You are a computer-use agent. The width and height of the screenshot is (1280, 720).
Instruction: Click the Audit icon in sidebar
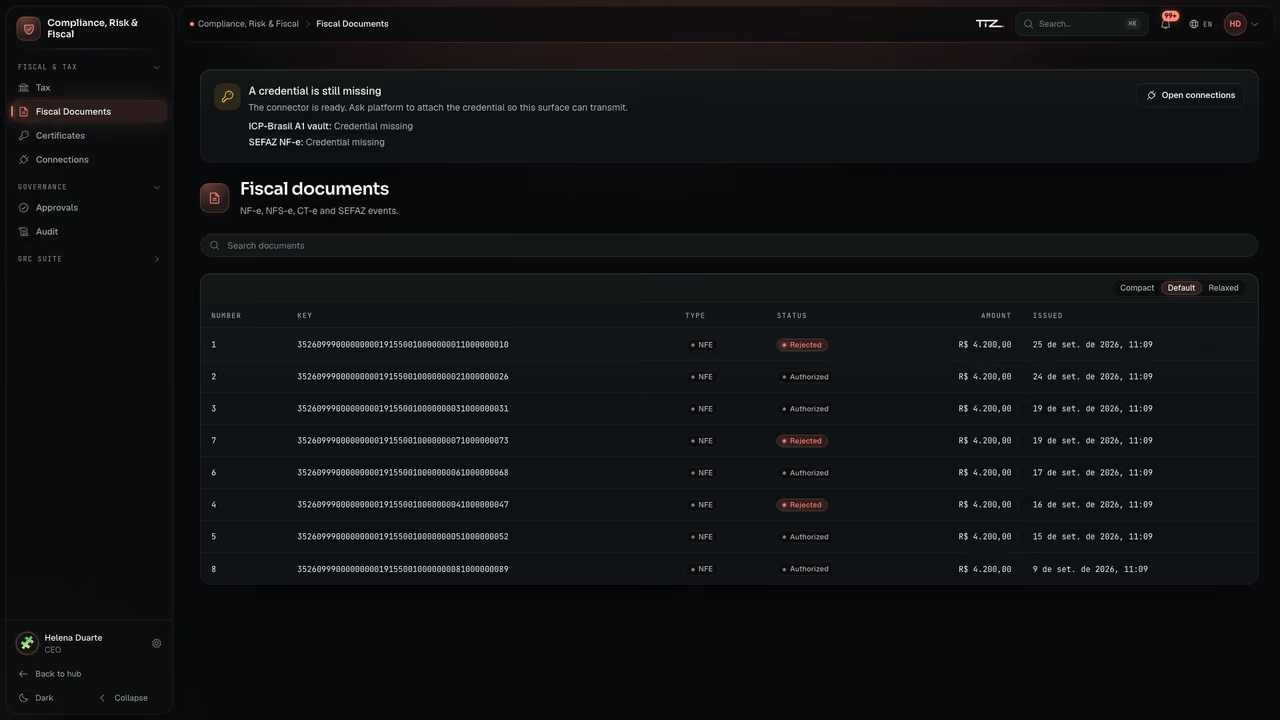[x=24, y=232]
